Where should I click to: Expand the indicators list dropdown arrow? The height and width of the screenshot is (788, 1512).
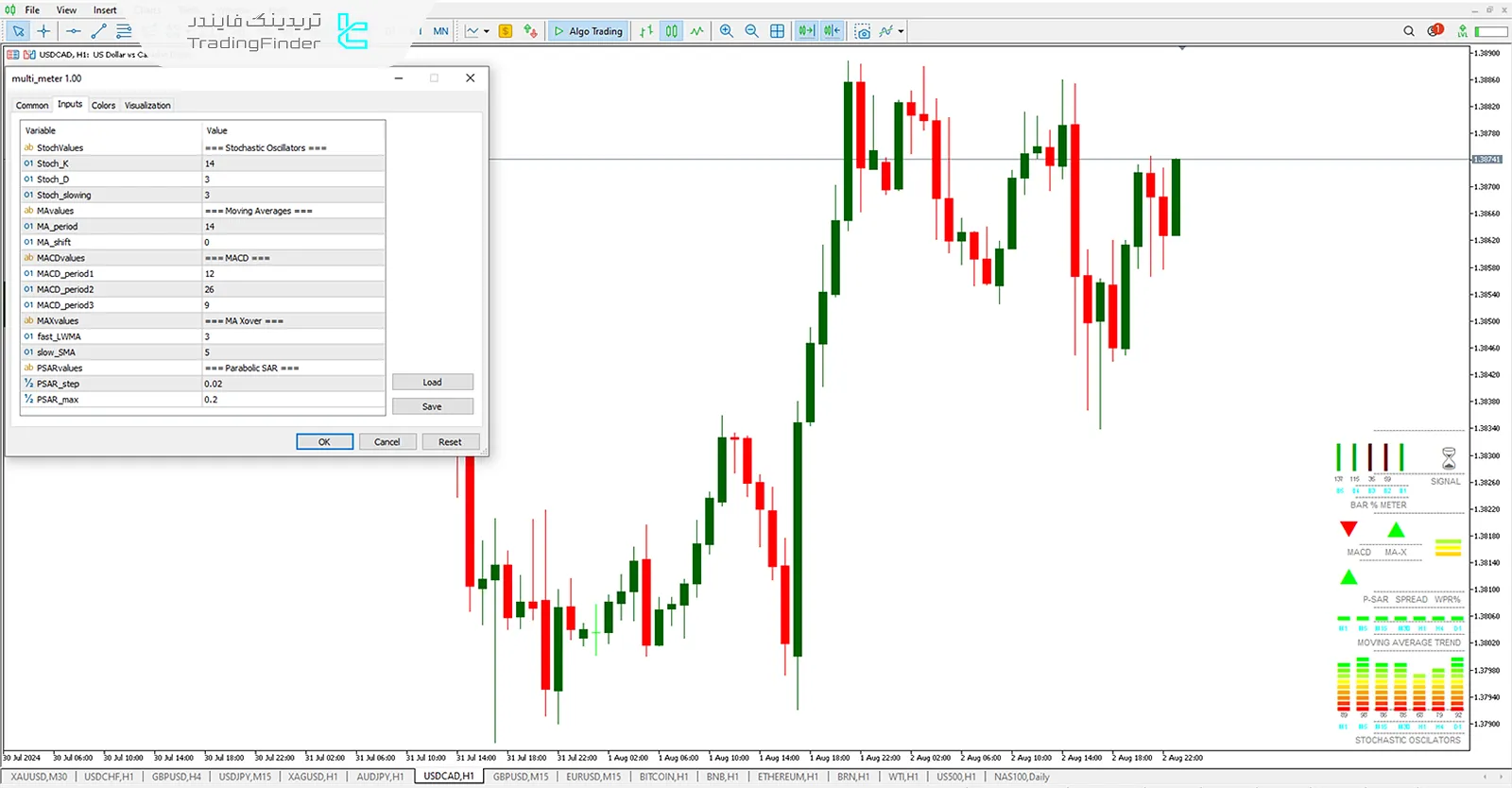(x=902, y=31)
